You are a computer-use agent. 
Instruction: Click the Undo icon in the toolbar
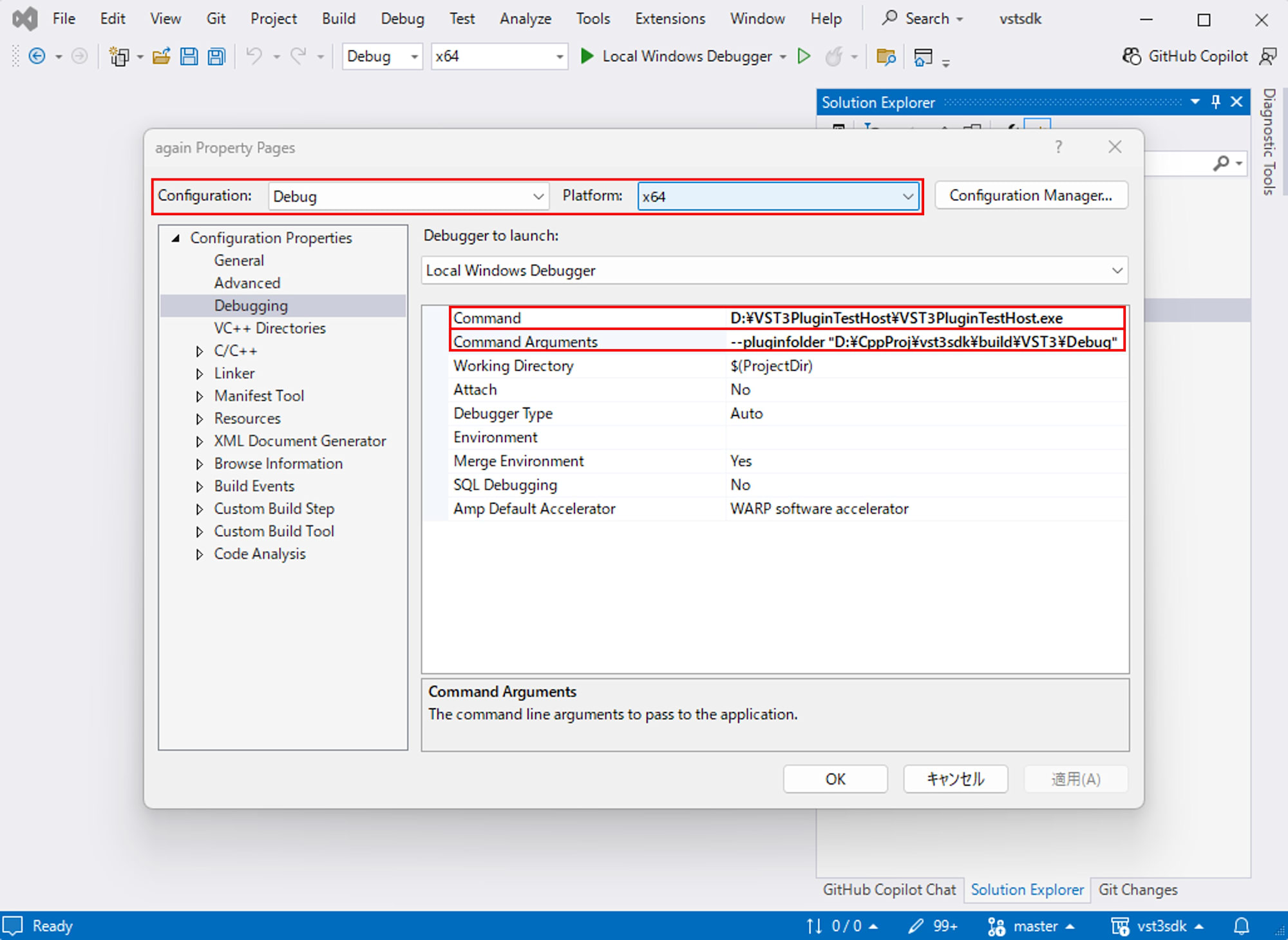(x=254, y=56)
